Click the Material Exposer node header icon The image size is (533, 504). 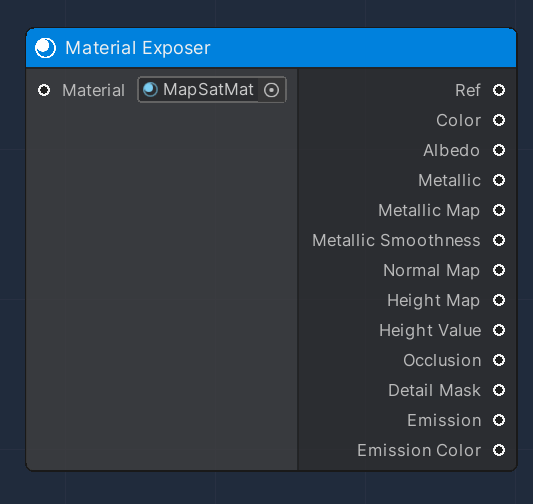tap(45, 48)
